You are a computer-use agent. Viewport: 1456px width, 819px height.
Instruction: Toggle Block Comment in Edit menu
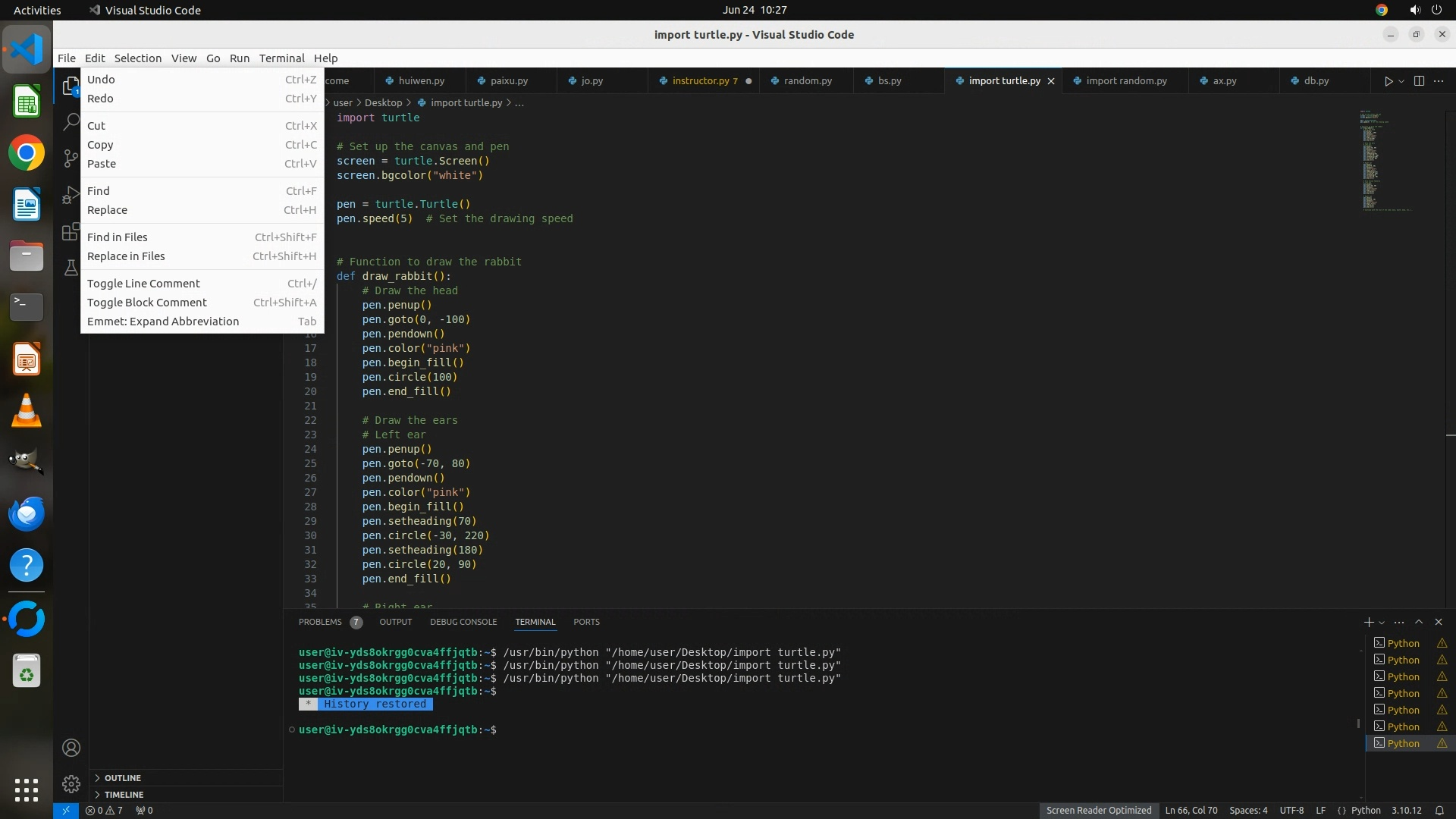146,303
